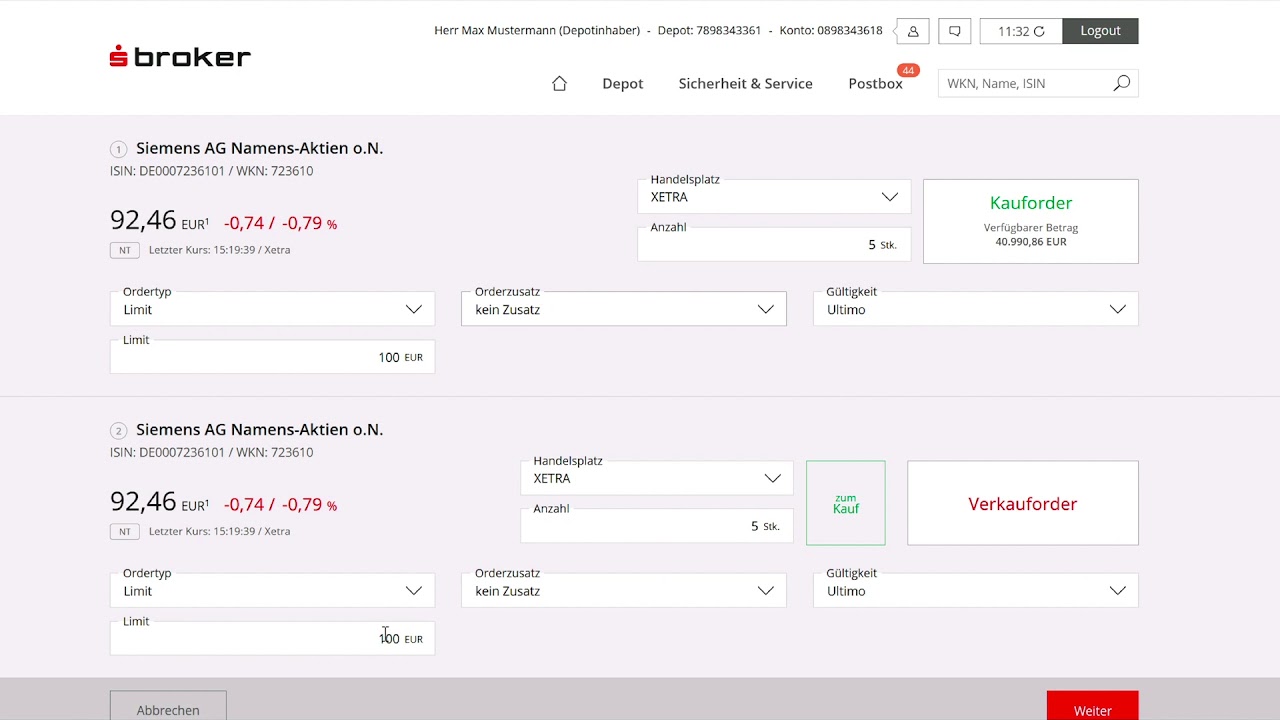
Task: Click Letzter Kurs 15:19:39 text in order 1
Action: [x=219, y=250]
